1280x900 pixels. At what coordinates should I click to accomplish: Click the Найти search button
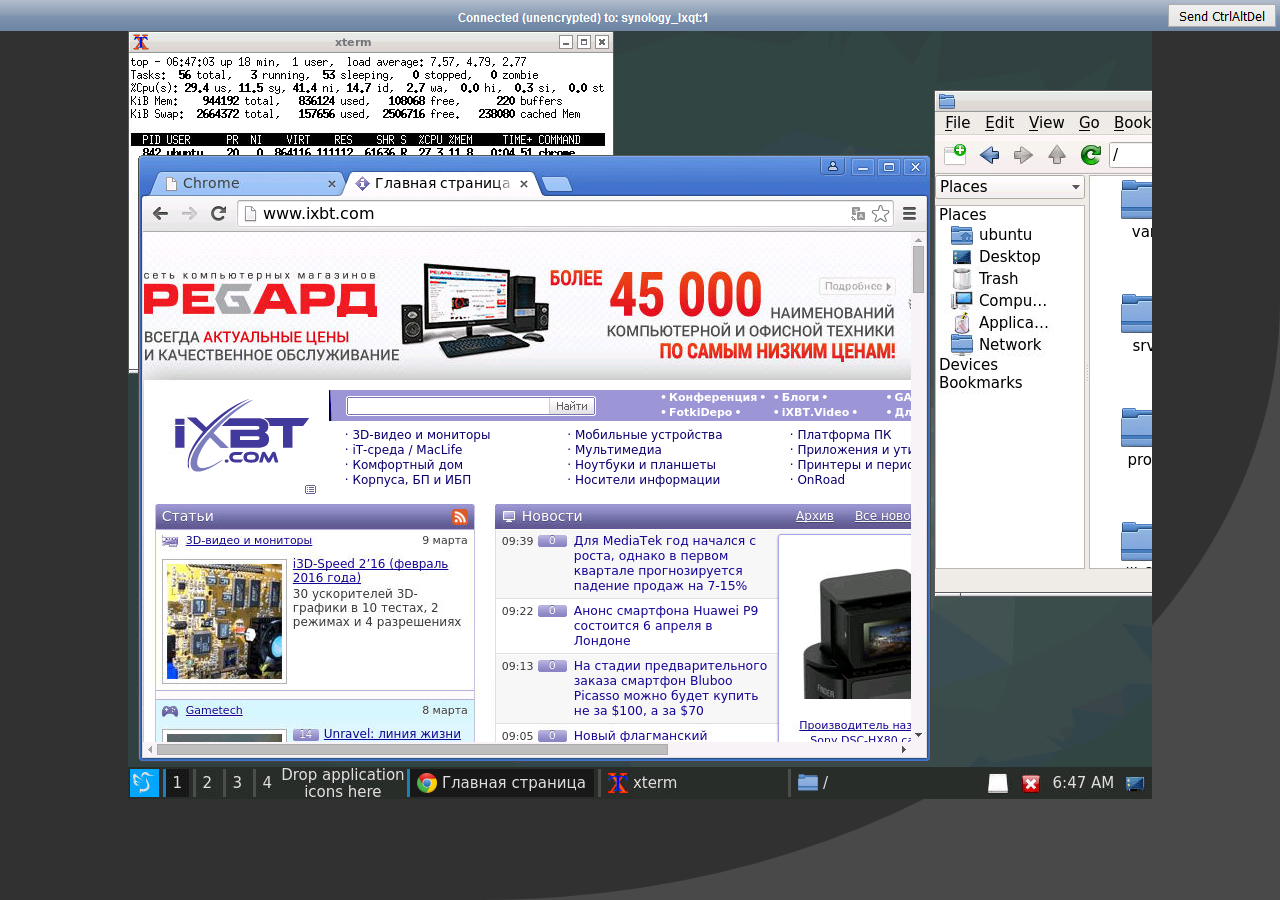pyautogui.click(x=572, y=406)
